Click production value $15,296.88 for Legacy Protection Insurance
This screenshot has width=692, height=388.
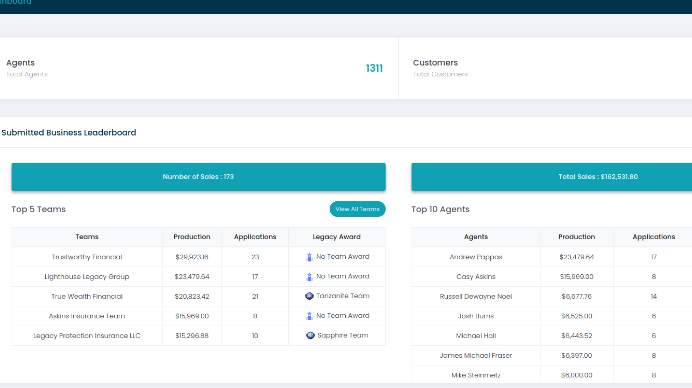coord(192,336)
